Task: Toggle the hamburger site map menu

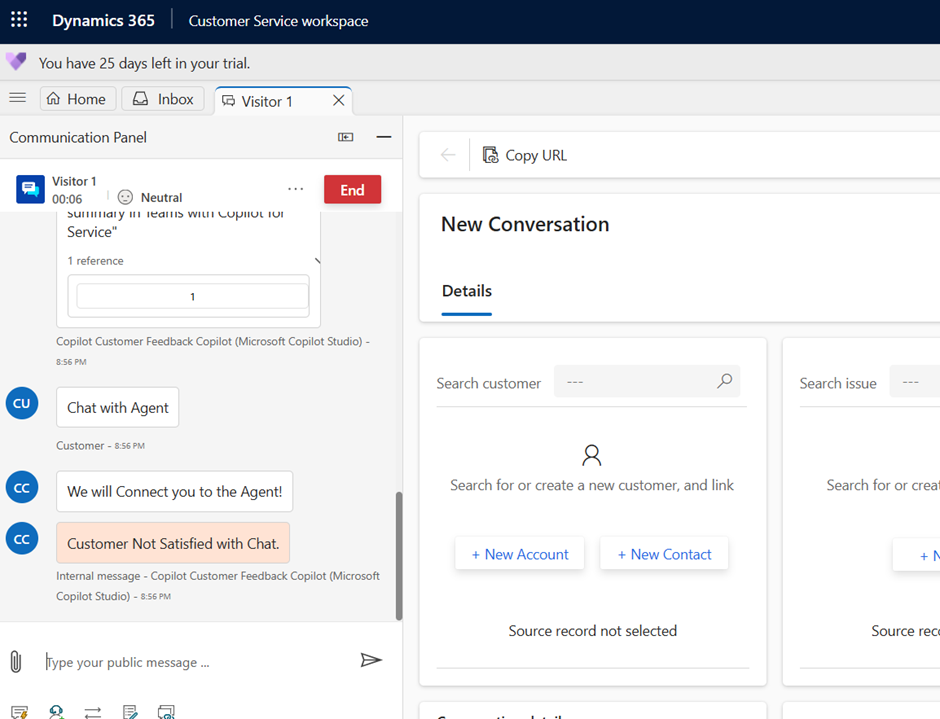Action: tap(17, 98)
